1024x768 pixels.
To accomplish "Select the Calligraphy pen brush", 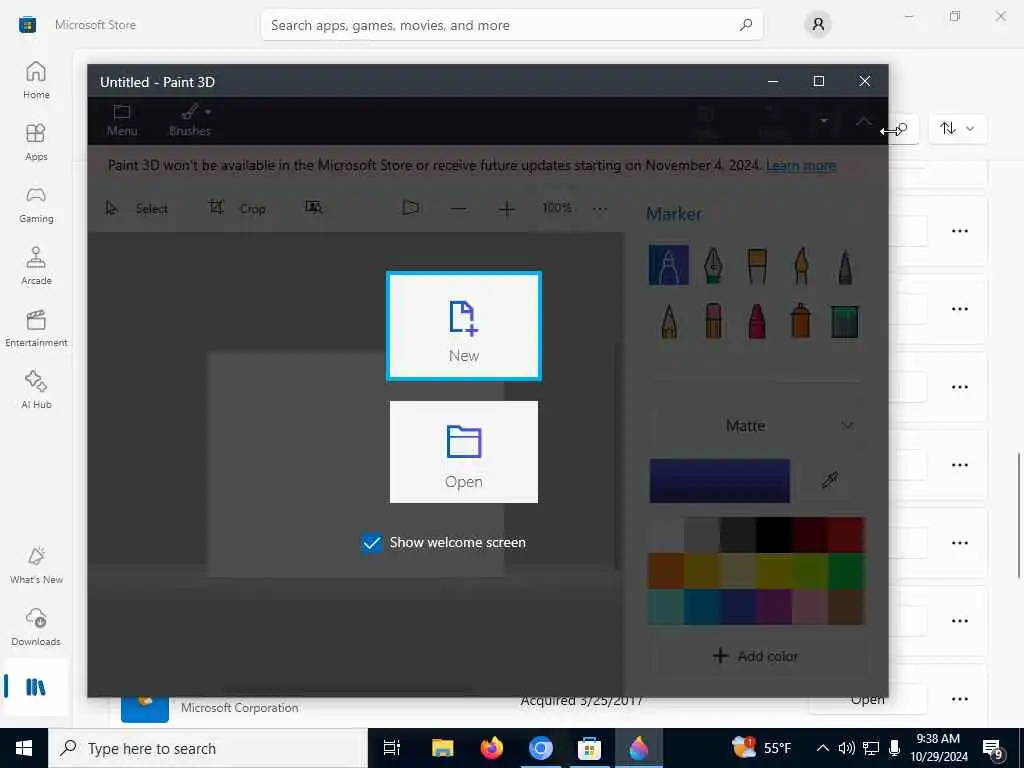I will 713,265.
